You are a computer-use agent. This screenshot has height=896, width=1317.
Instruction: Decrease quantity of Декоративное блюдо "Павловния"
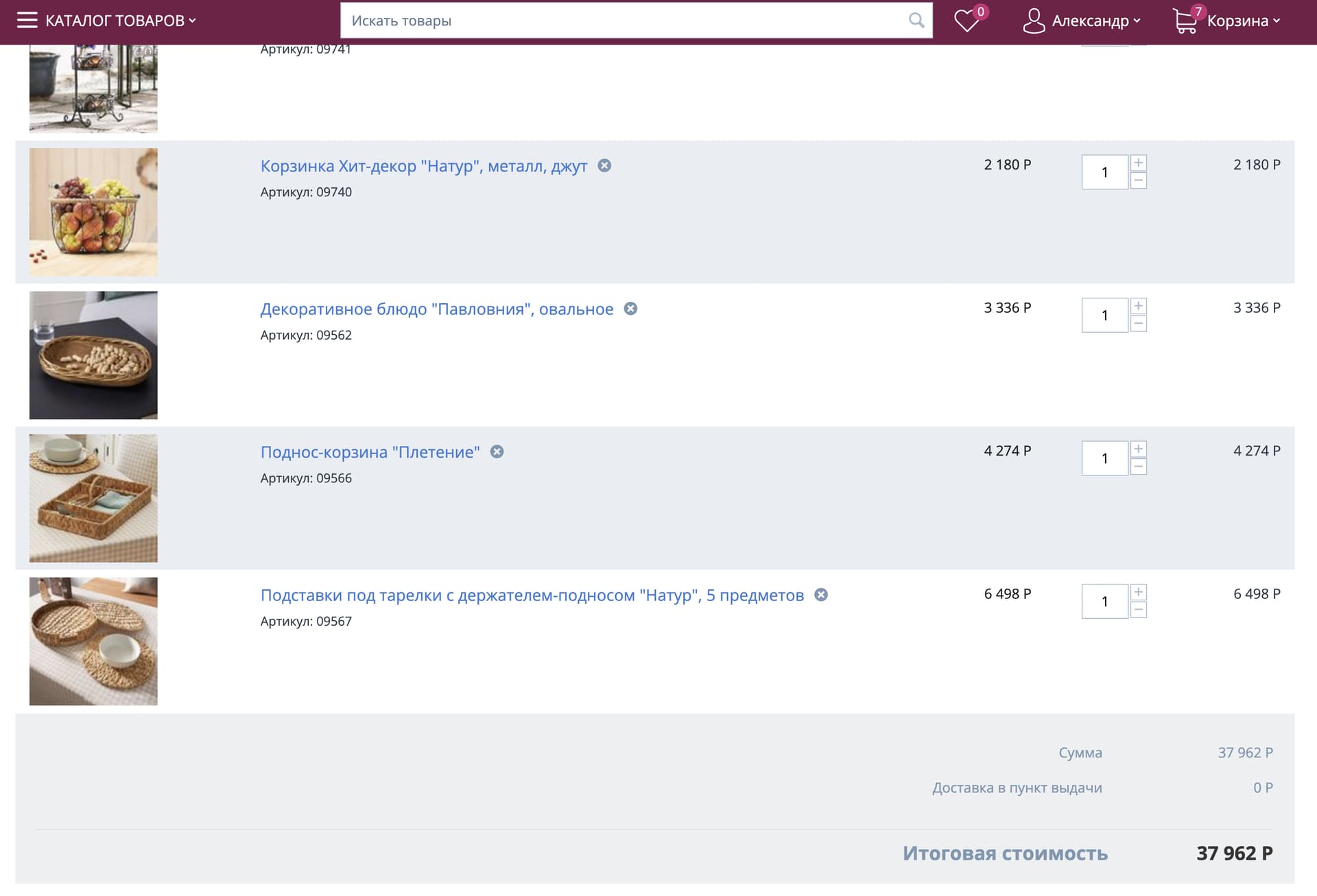point(1139,324)
